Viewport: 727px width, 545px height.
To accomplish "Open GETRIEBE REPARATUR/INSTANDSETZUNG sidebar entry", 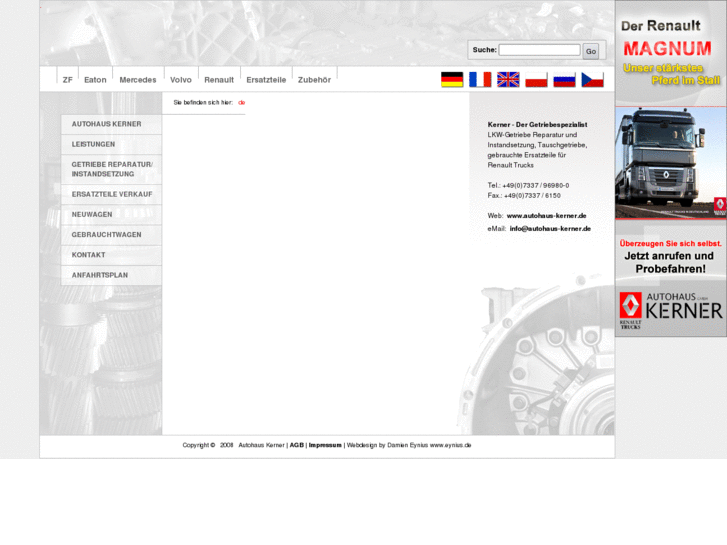I will pyautogui.click(x=111, y=169).
